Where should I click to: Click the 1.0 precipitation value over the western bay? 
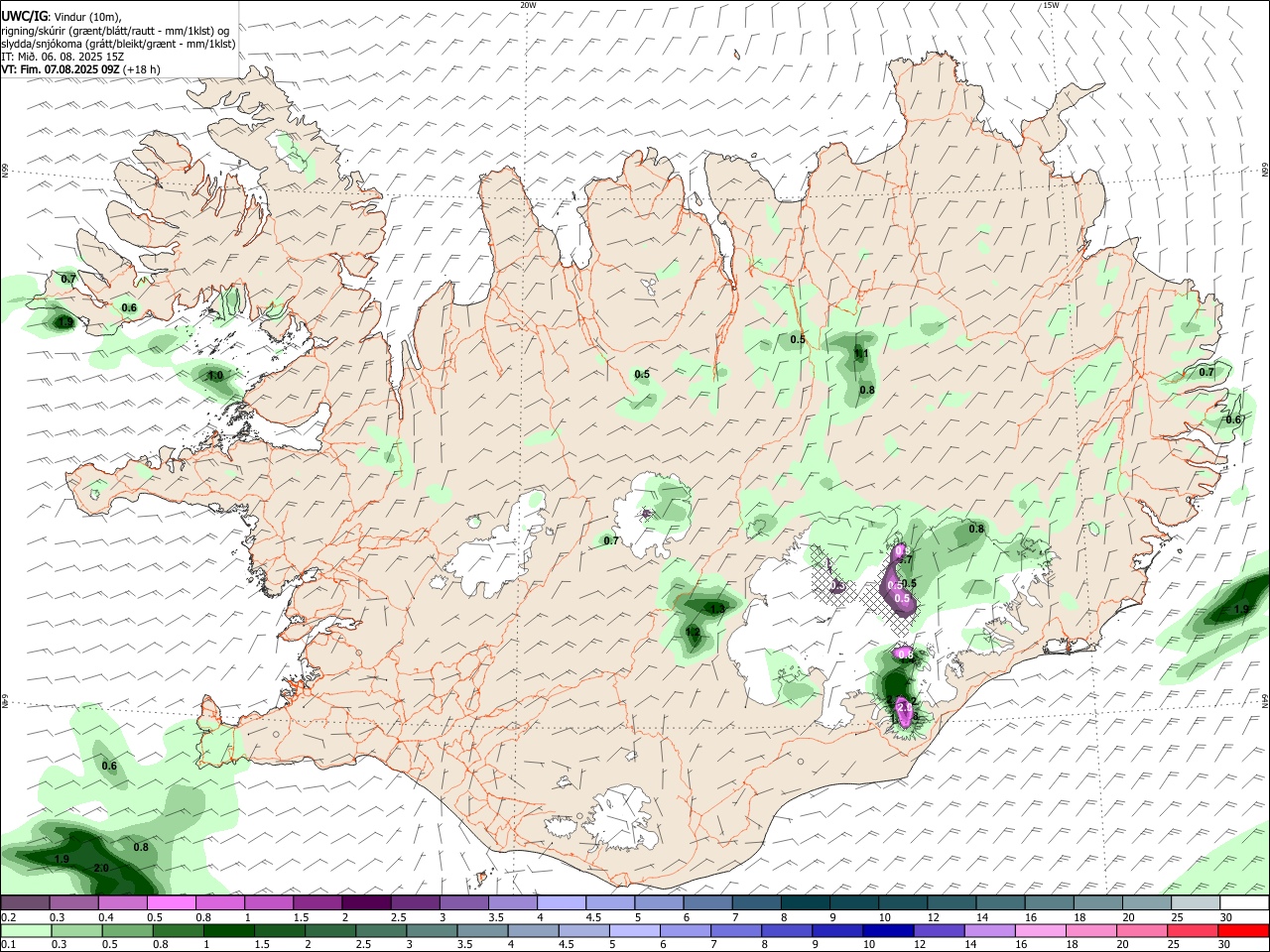click(x=214, y=375)
